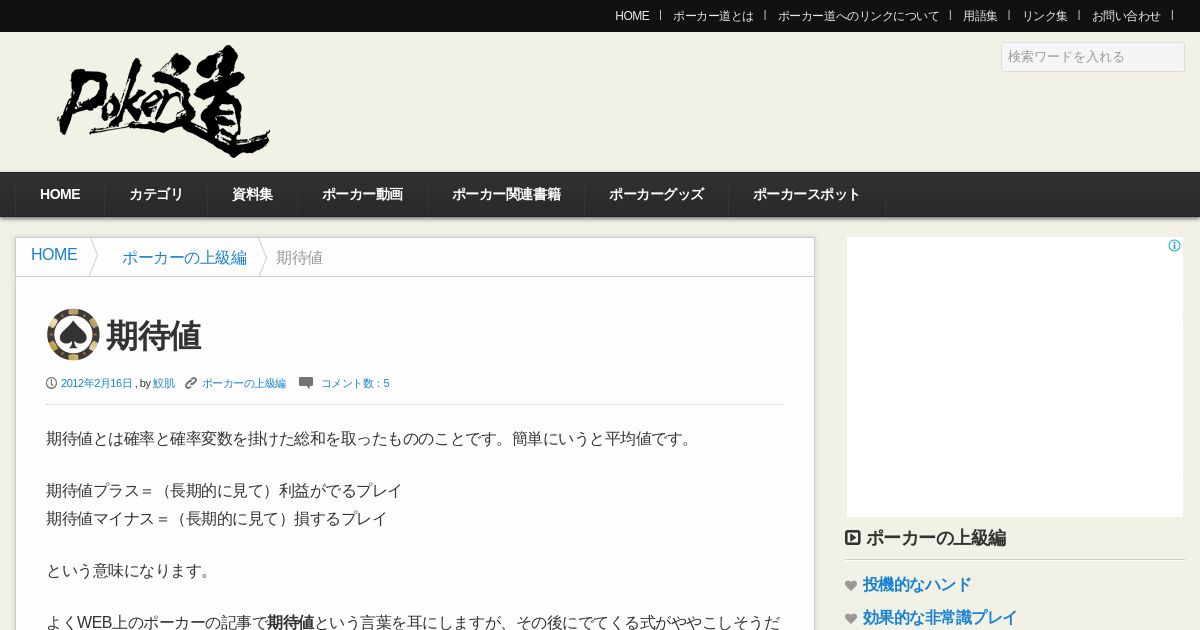
Task: Open HOME in the top utility bar
Action: [x=632, y=16]
